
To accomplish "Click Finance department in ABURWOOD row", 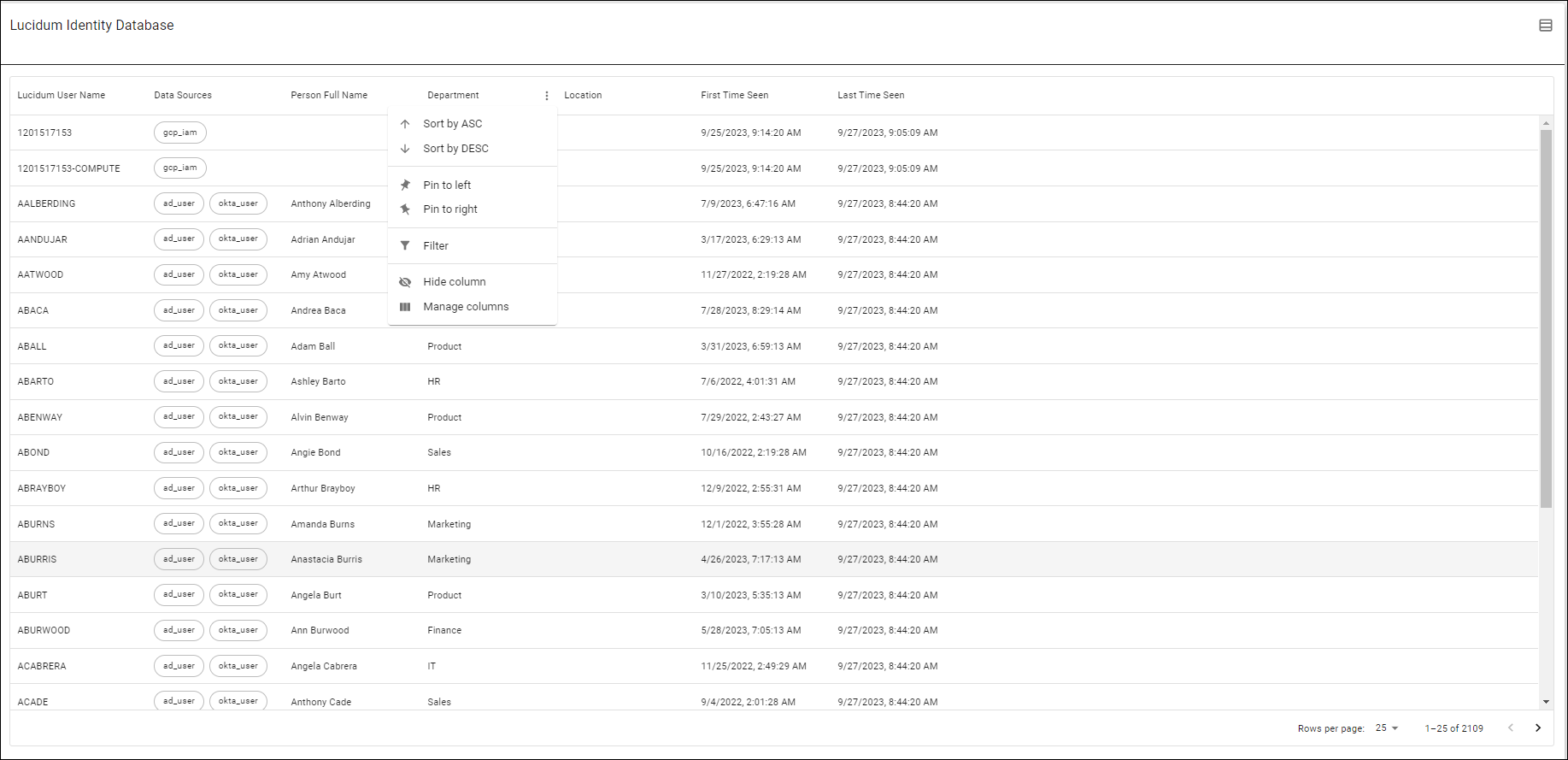I will pos(444,631).
